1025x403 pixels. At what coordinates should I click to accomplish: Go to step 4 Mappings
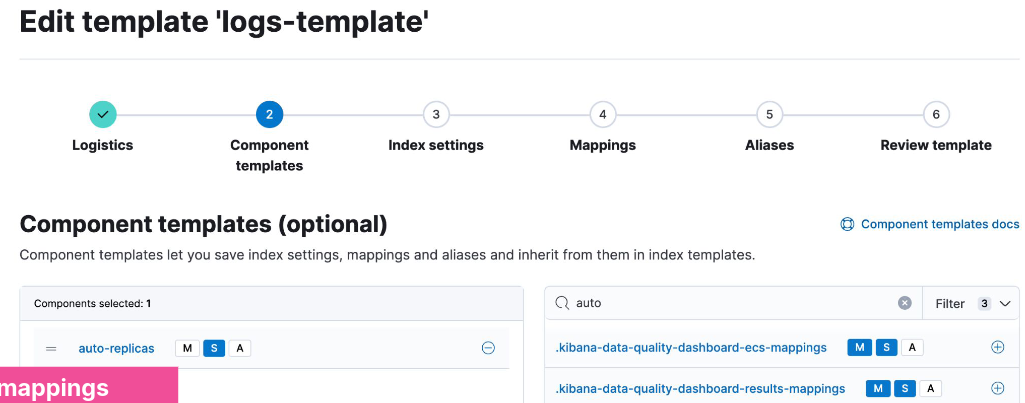coord(603,115)
